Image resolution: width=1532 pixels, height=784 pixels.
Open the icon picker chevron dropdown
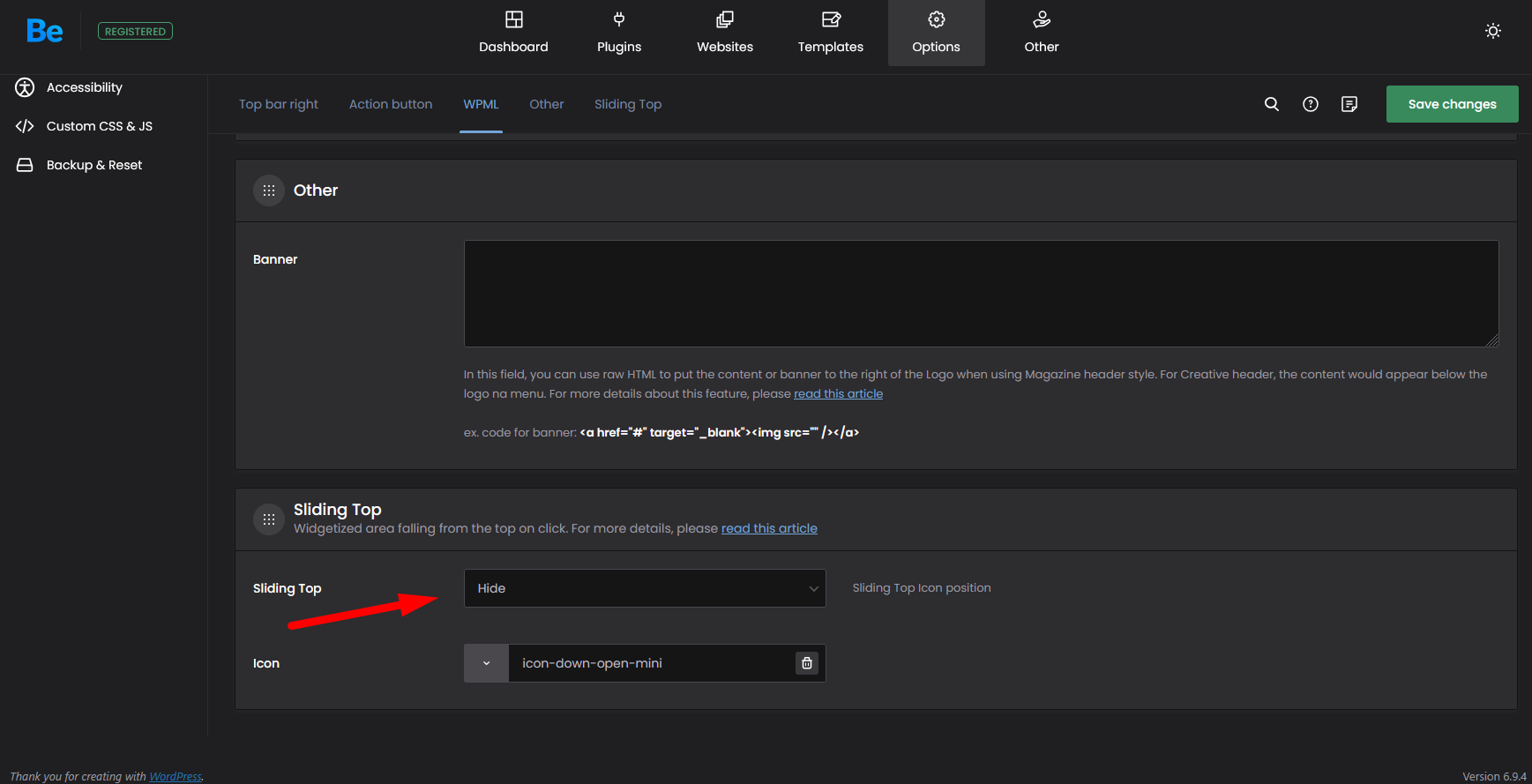(486, 663)
